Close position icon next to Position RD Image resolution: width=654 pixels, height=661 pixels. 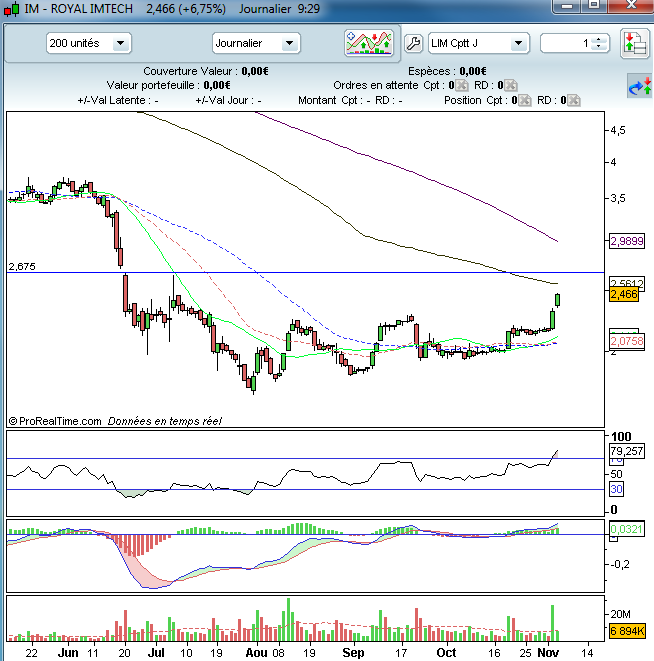pos(573,100)
